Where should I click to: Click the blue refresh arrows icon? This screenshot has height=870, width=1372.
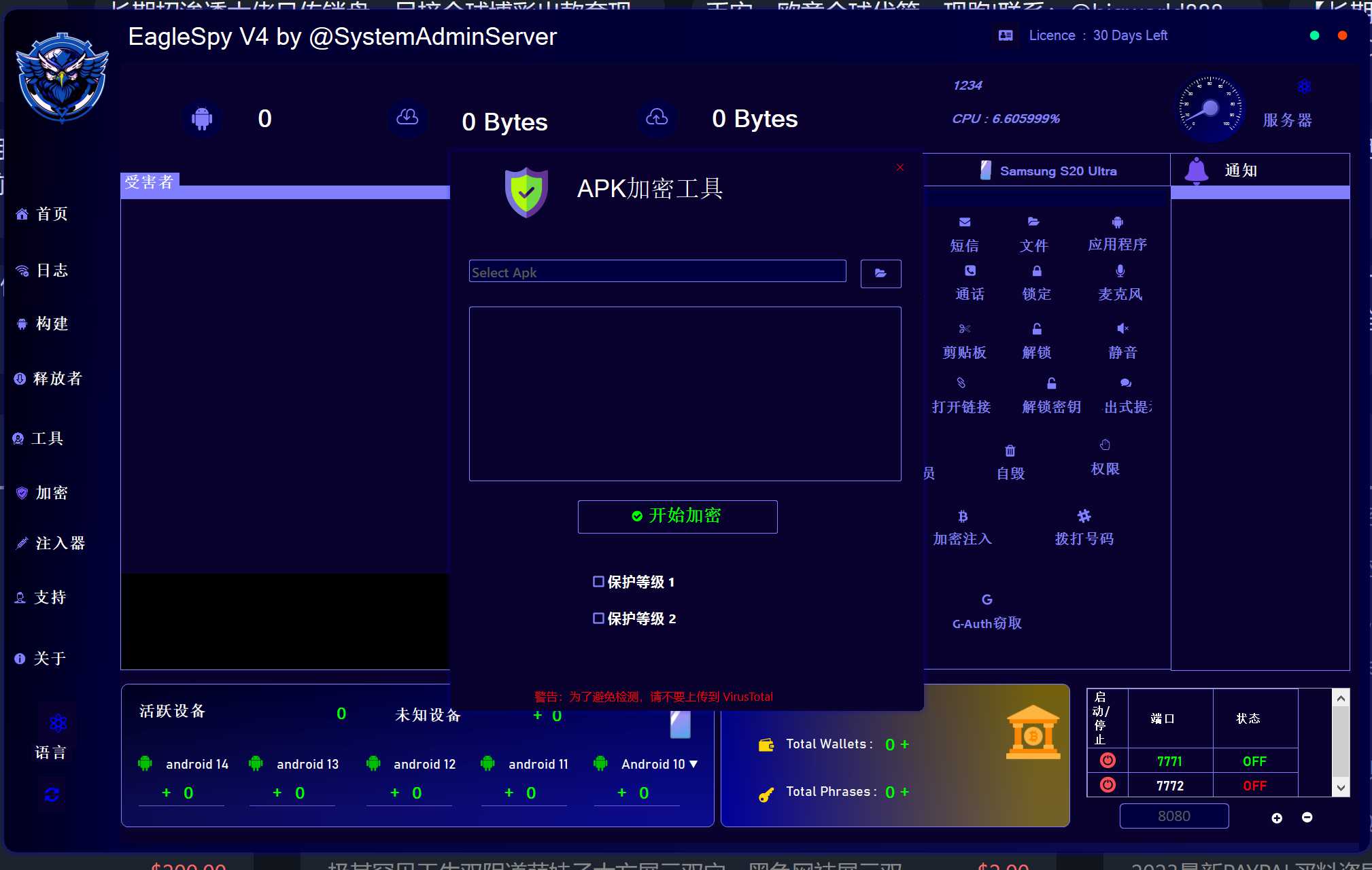point(52,795)
